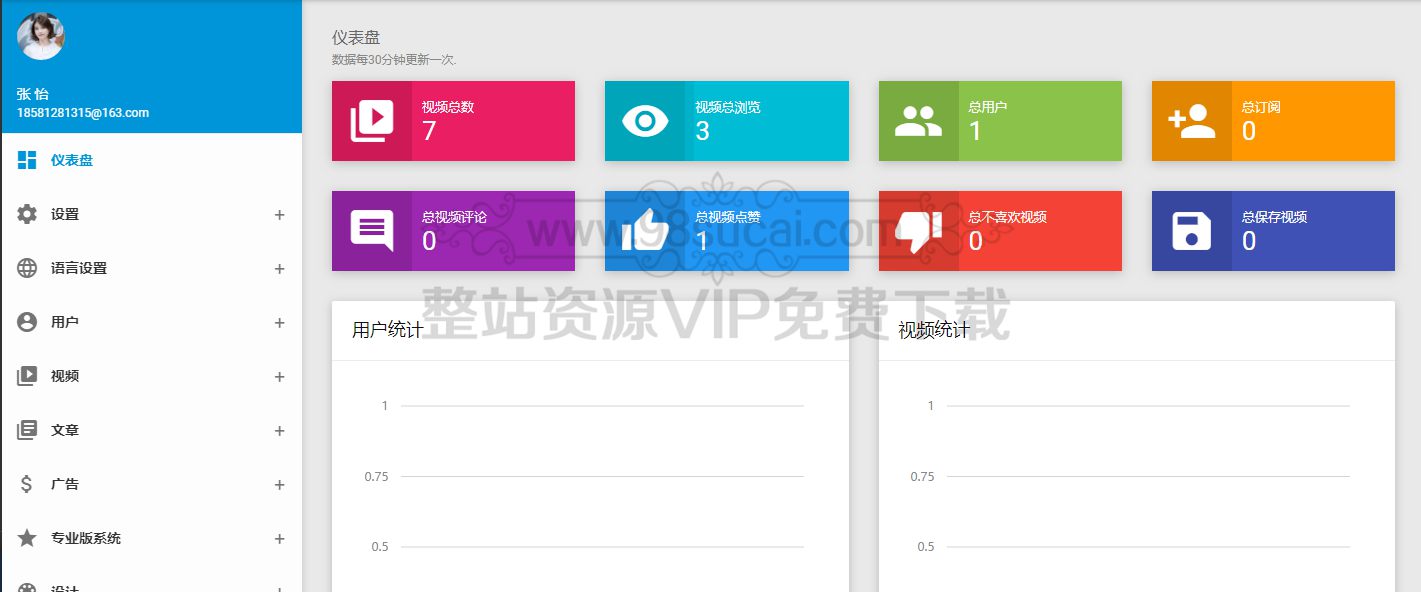Click the floppy disk icon on 总保存视频 card
Viewport: 1421px width, 592px height.
tap(1192, 230)
